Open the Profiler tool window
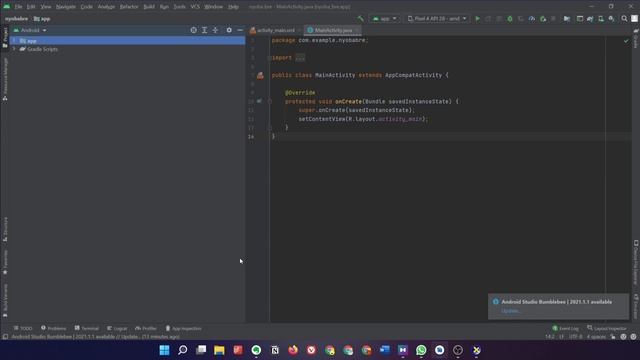Image resolution: width=640 pixels, height=360 pixels. [146, 328]
